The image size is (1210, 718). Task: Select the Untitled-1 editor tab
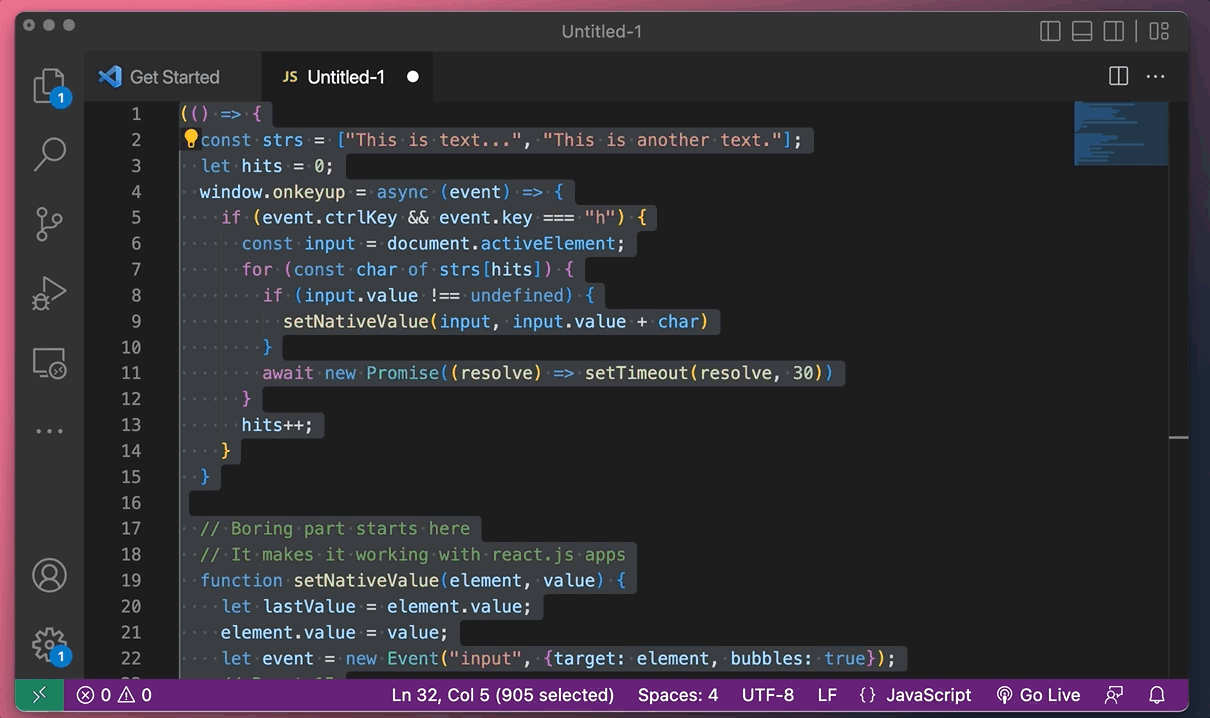[x=345, y=77]
